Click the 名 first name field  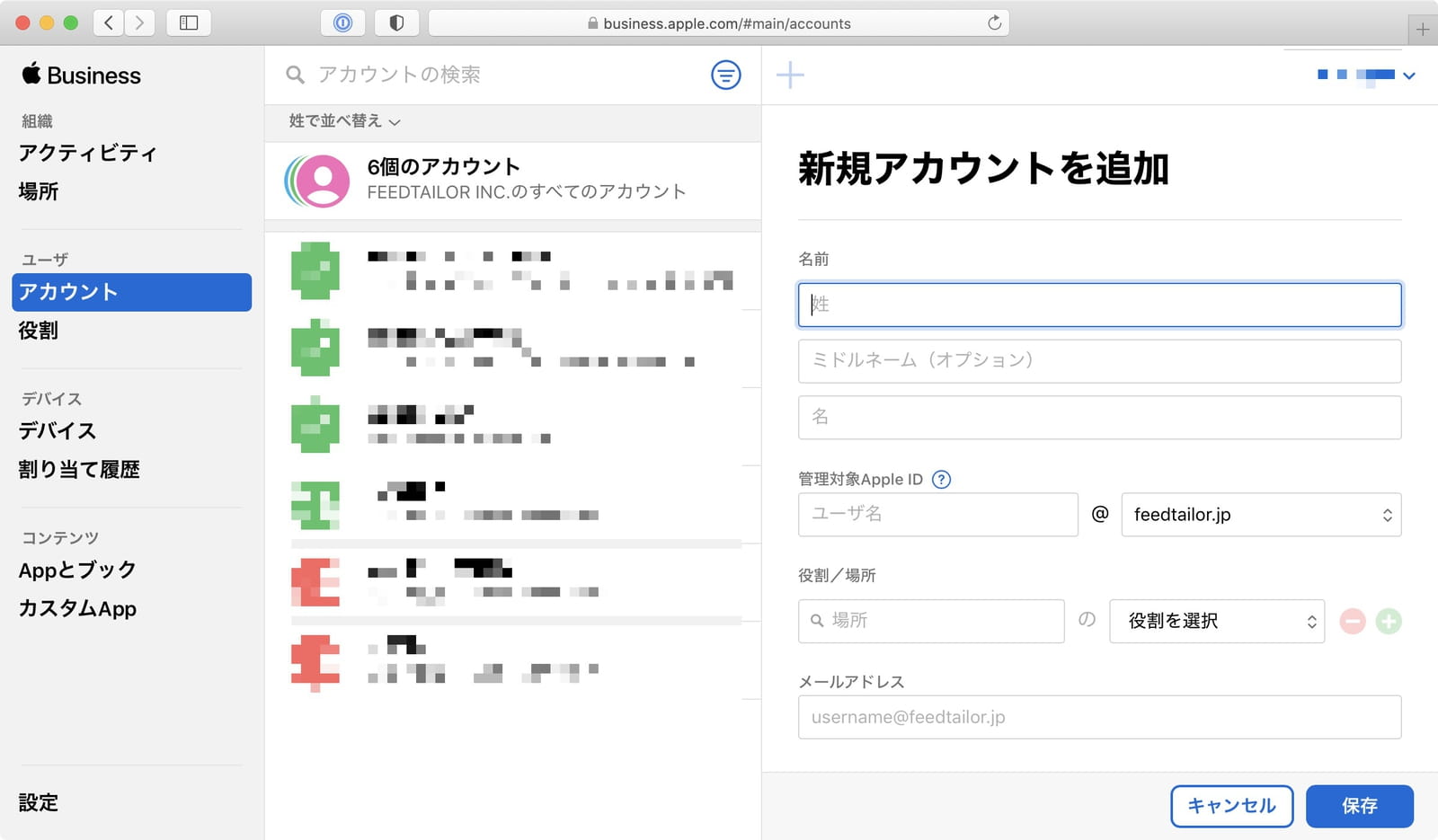click(x=1099, y=418)
